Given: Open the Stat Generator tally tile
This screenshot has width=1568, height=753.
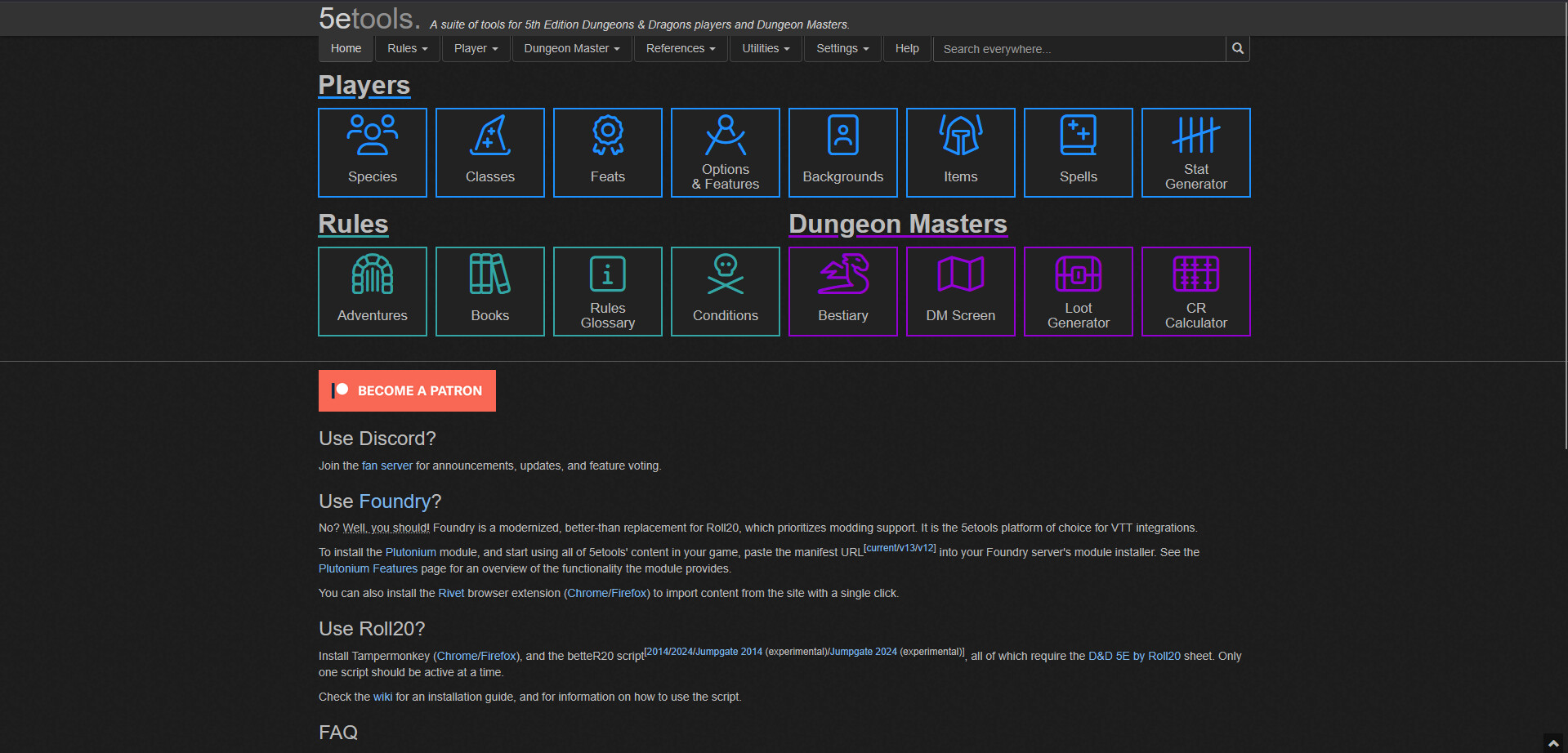Looking at the screenshot, I should pos(1196,153).
